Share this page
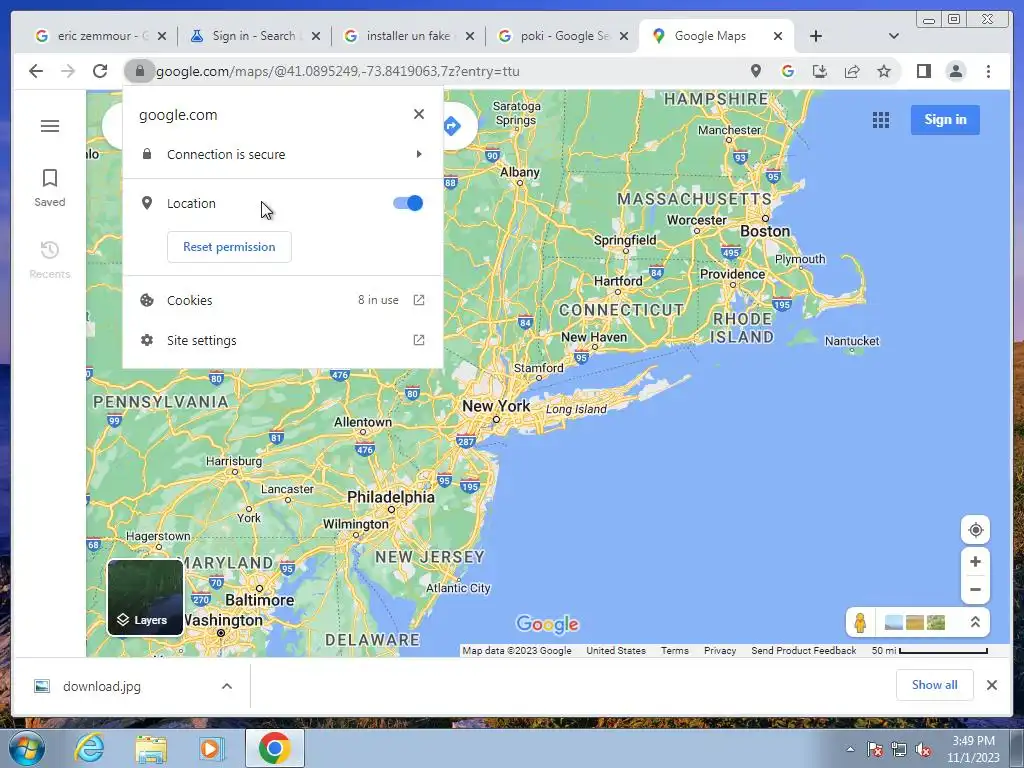The image size is (1024, 768). click(852, 71)
